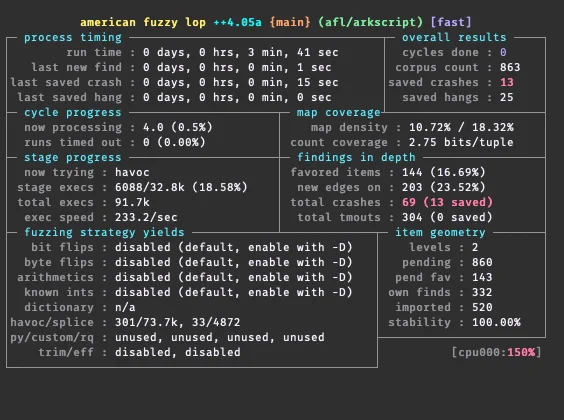Select the cycles done value '0'
The height and width of the screenshot is (420, 564).
[x=503, y=52]
